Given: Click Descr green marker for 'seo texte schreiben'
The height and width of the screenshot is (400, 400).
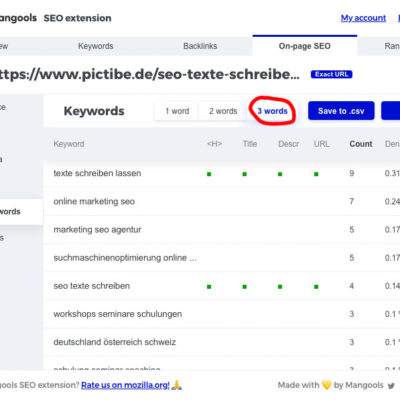Looking at the screenshot, I should [280, 287].
